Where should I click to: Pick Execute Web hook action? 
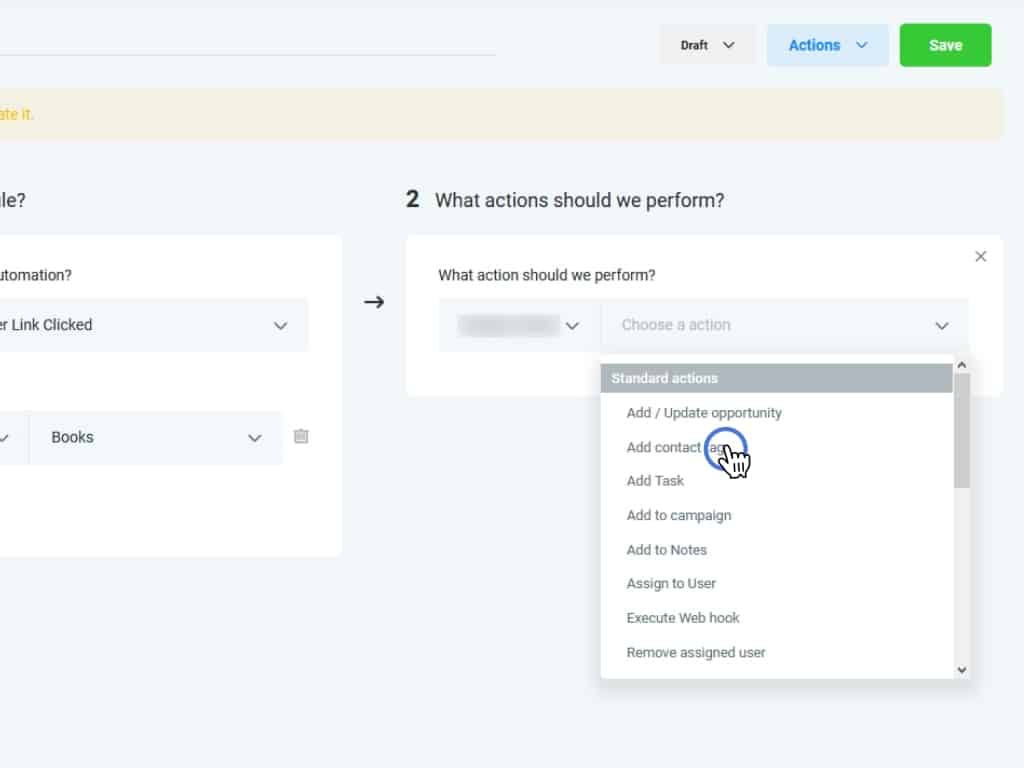point(683,618)
